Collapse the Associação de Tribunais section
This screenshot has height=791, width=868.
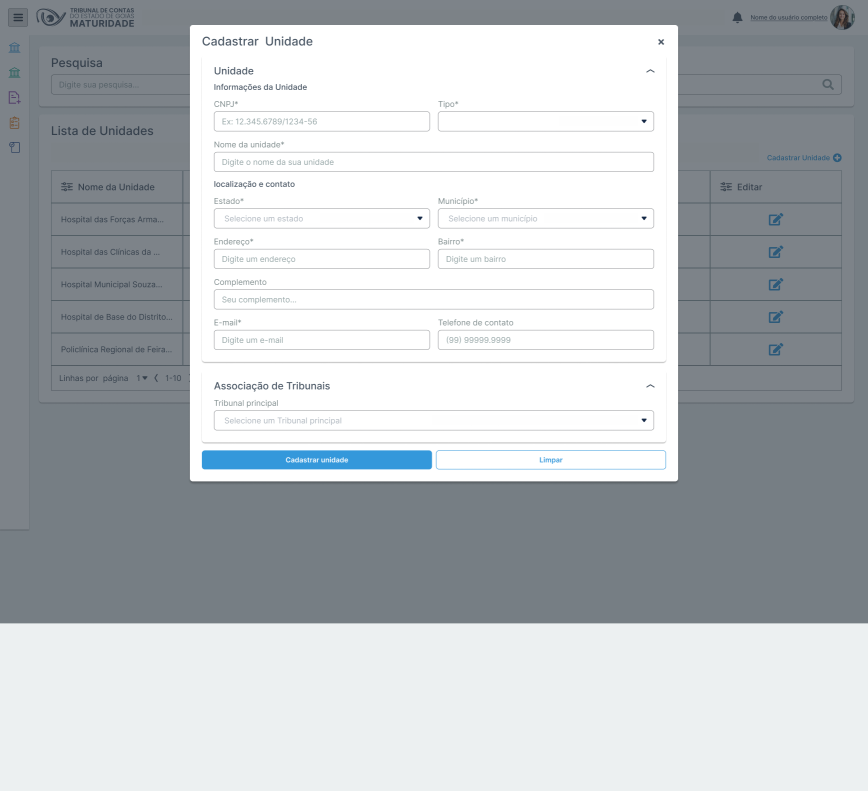click(x=650, y=386)
